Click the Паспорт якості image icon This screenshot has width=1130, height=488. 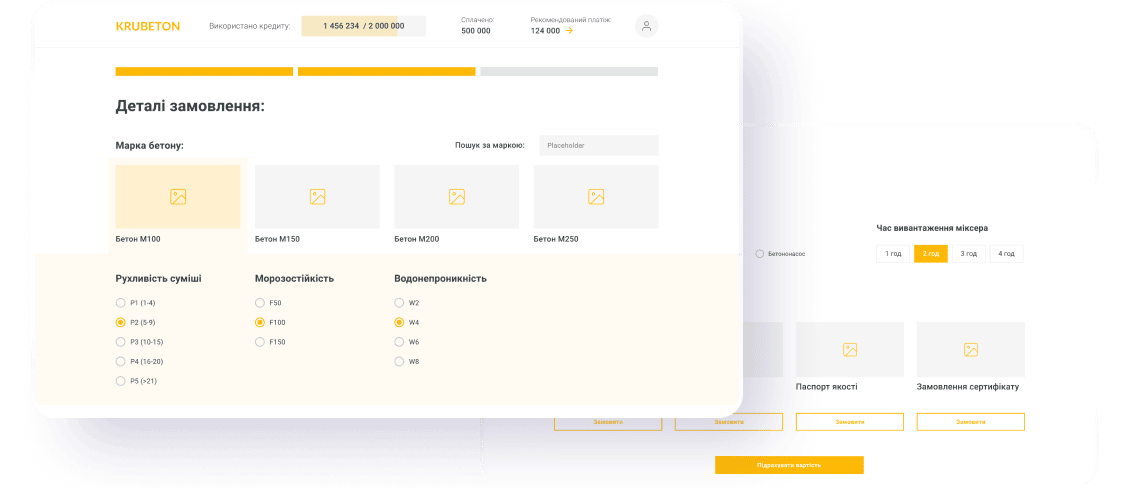(849, 350)
